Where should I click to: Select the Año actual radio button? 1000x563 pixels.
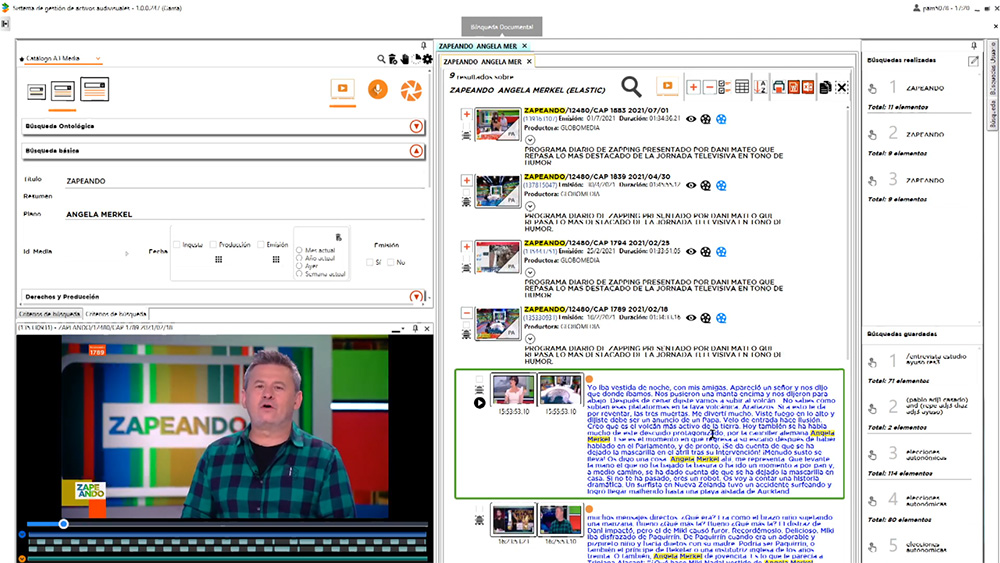299,259
